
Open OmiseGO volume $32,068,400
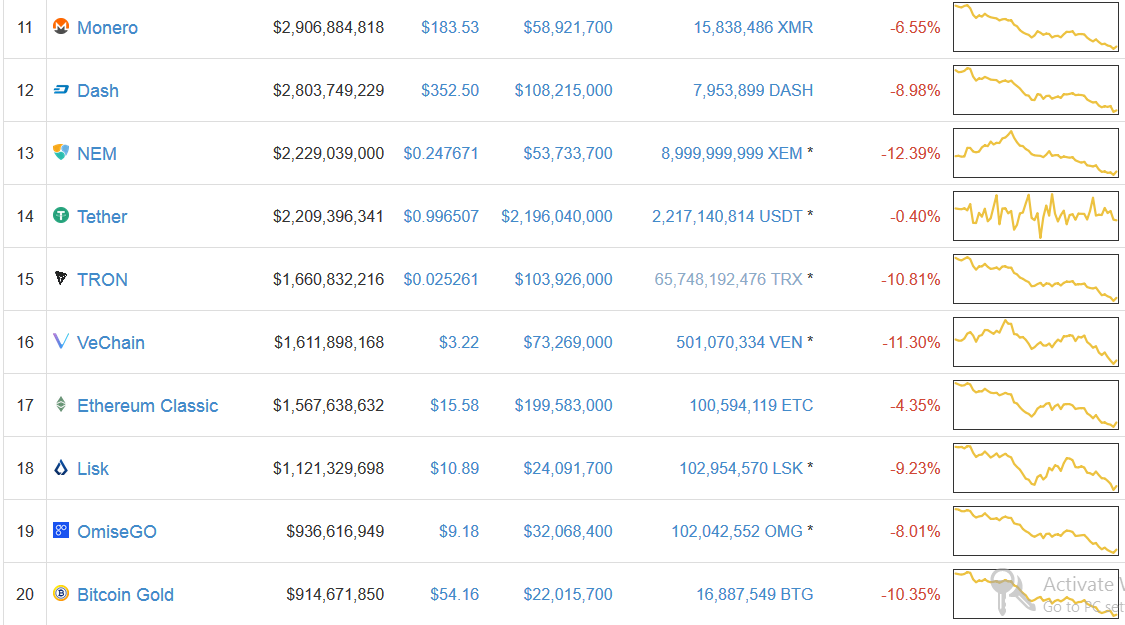click(x=567, y=532)
